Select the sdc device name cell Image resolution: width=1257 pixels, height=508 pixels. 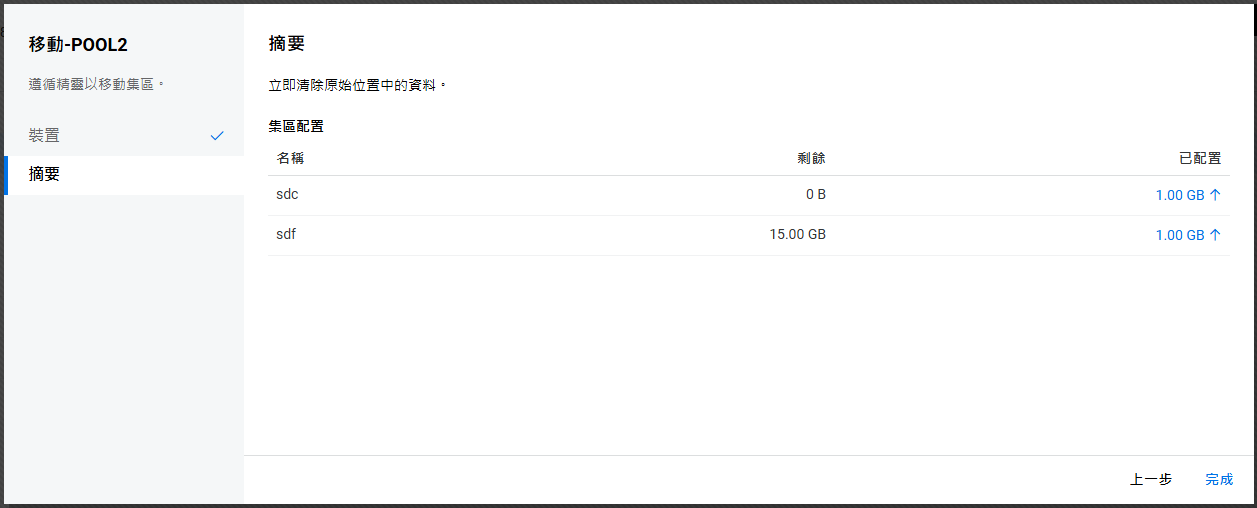click(287, 195)
